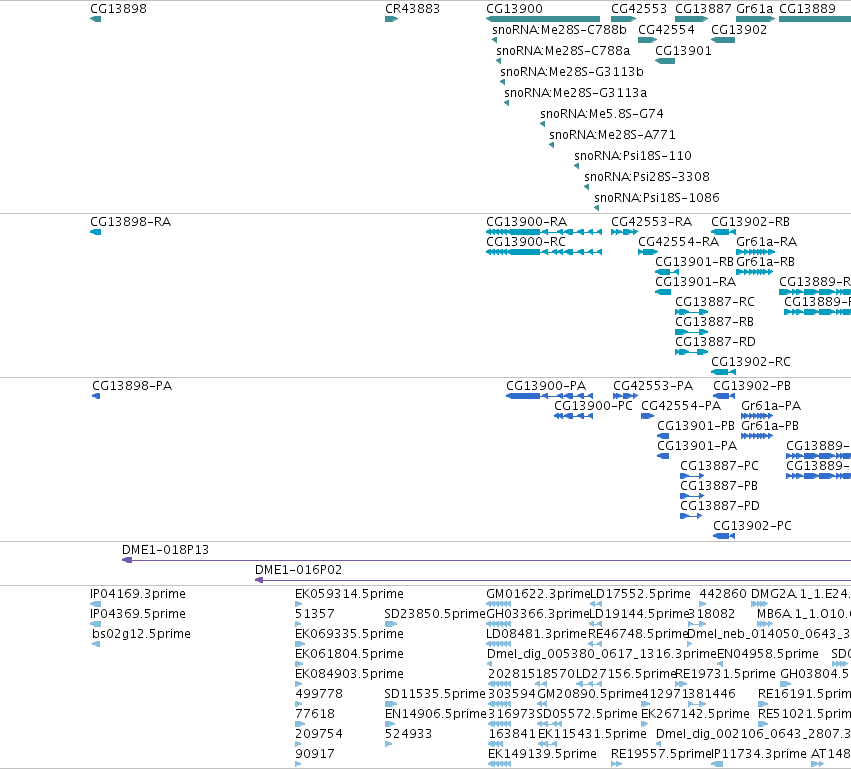Click the IP04369.5prime EST
The image size is (851, 769).
[96, 624]
